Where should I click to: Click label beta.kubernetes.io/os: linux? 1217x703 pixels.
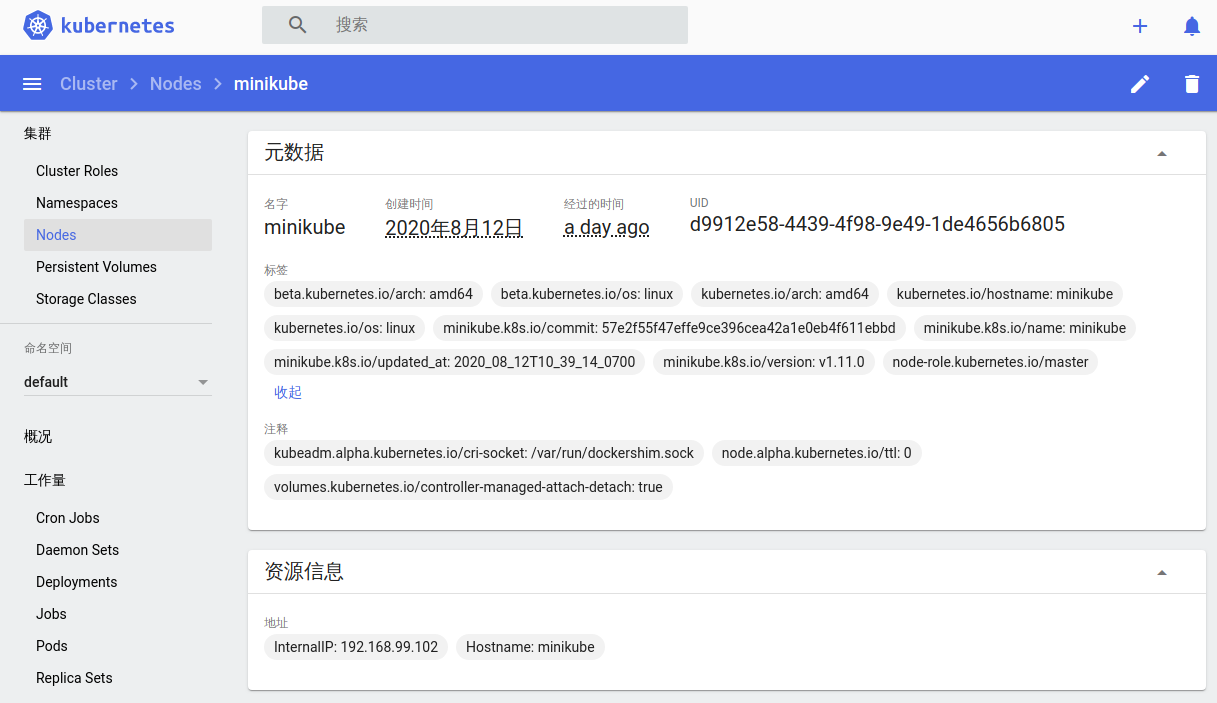[x=587, y=294]
